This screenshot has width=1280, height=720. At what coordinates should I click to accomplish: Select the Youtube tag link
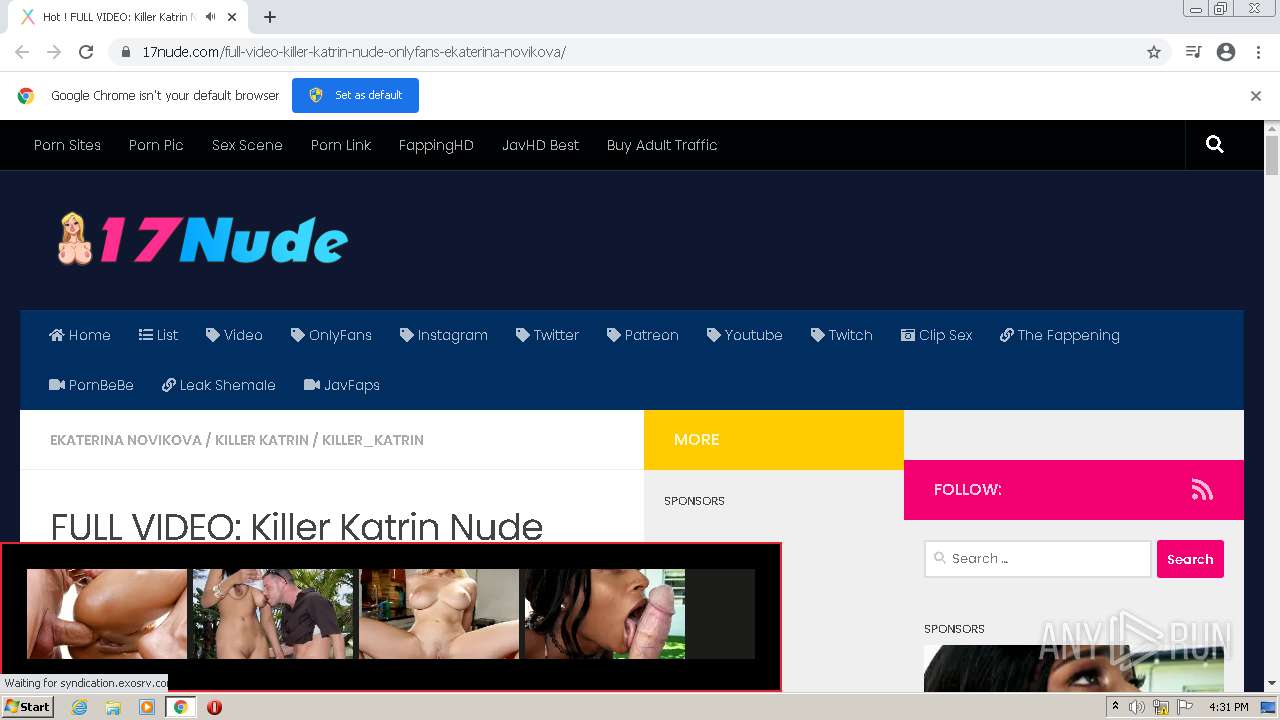[745, 335]
